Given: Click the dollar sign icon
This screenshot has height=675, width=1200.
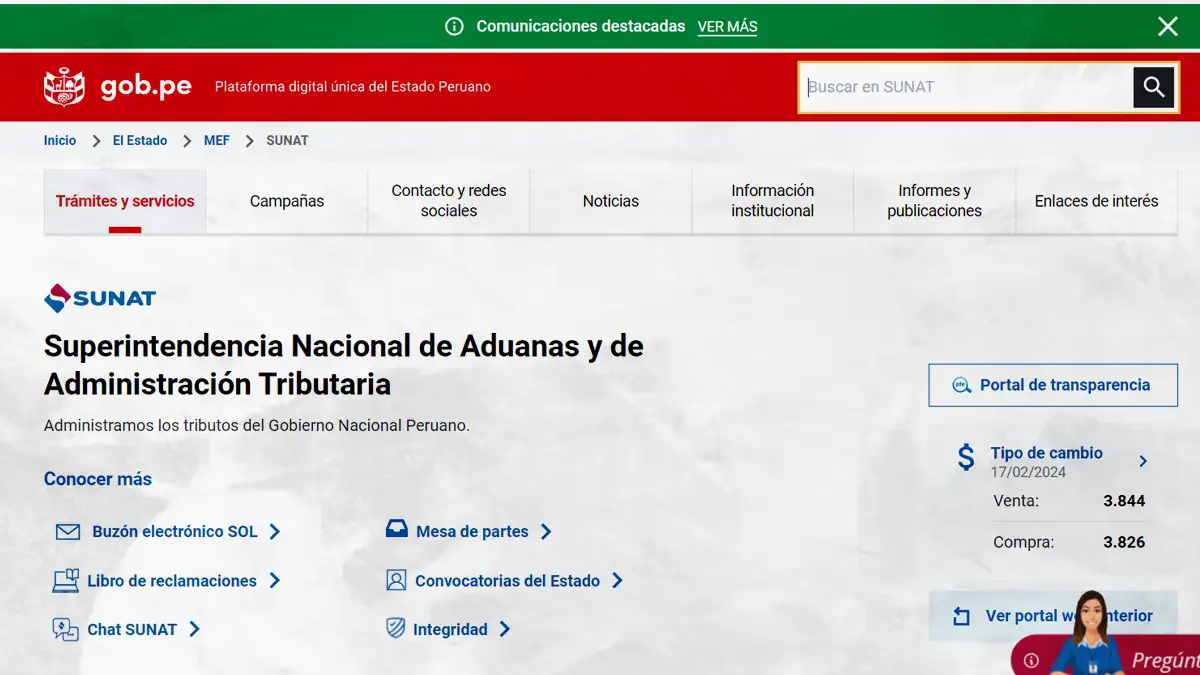Looking at the screenshot, I should pos(966,458).
